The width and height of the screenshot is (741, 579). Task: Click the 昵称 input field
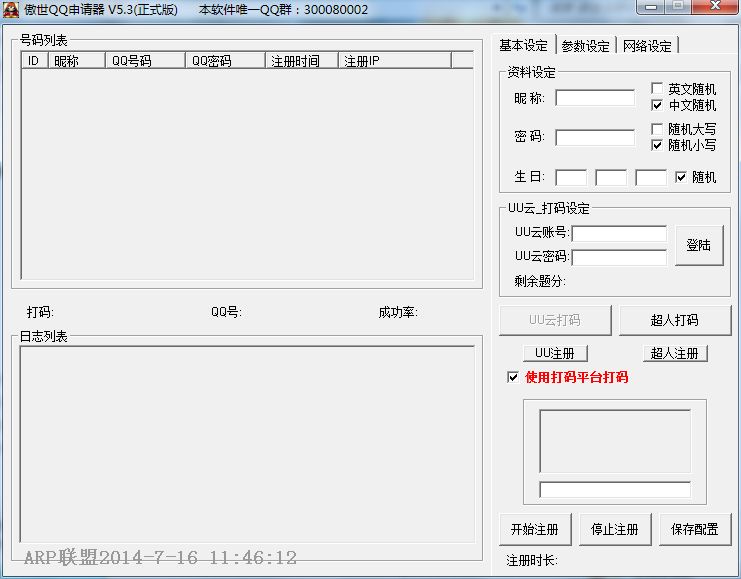coord(595,98)
